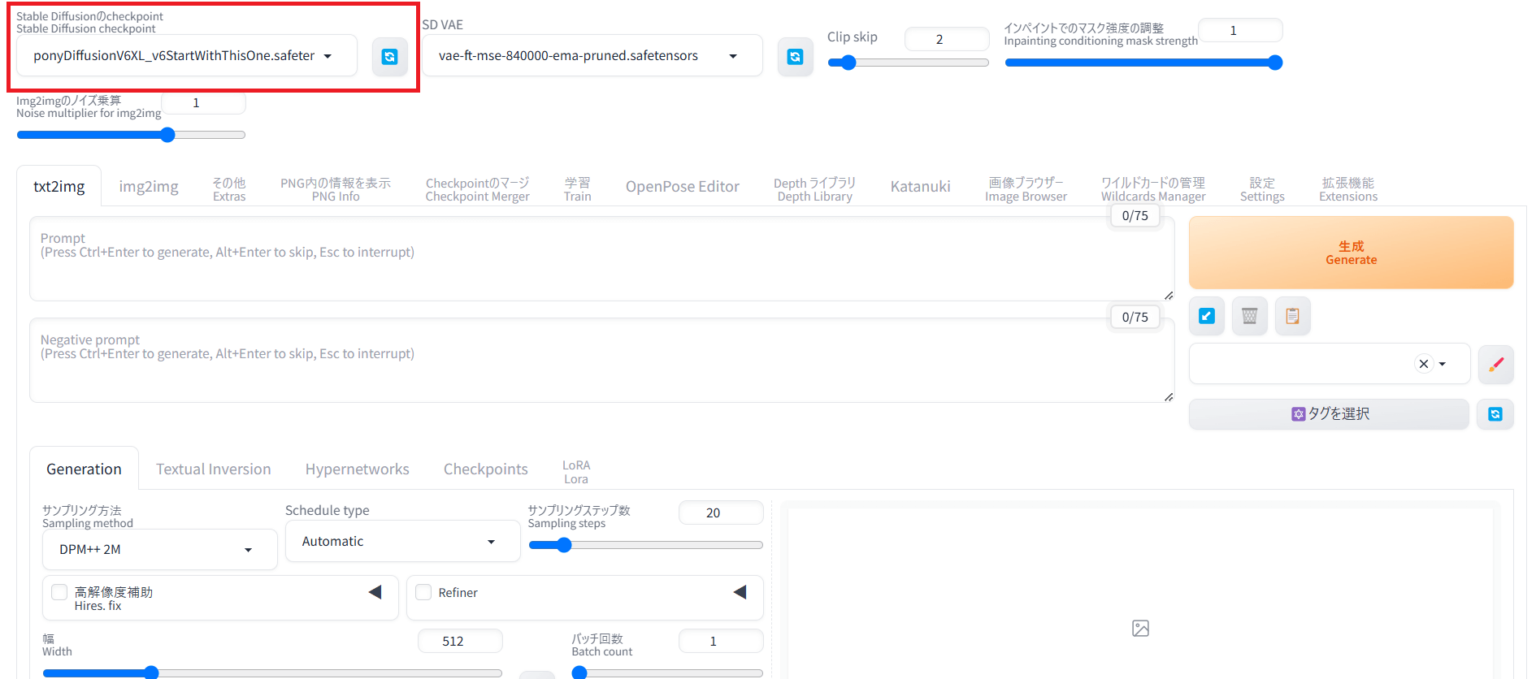Clear the styles selection with the X icon
1536x679 pixels.
point(1424,364)
